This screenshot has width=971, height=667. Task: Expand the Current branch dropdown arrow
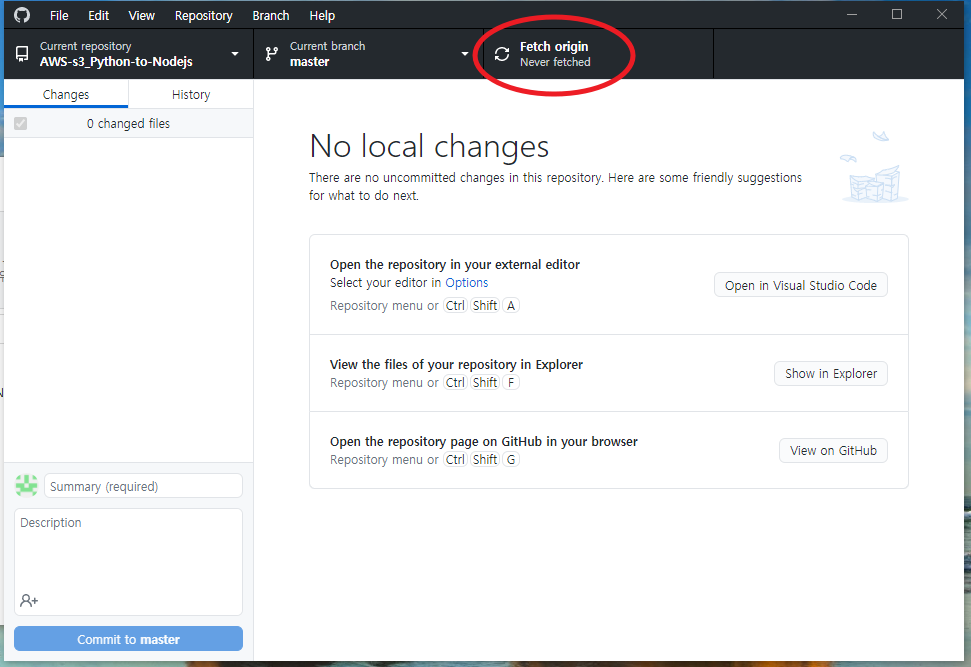(x=465, y=54)
